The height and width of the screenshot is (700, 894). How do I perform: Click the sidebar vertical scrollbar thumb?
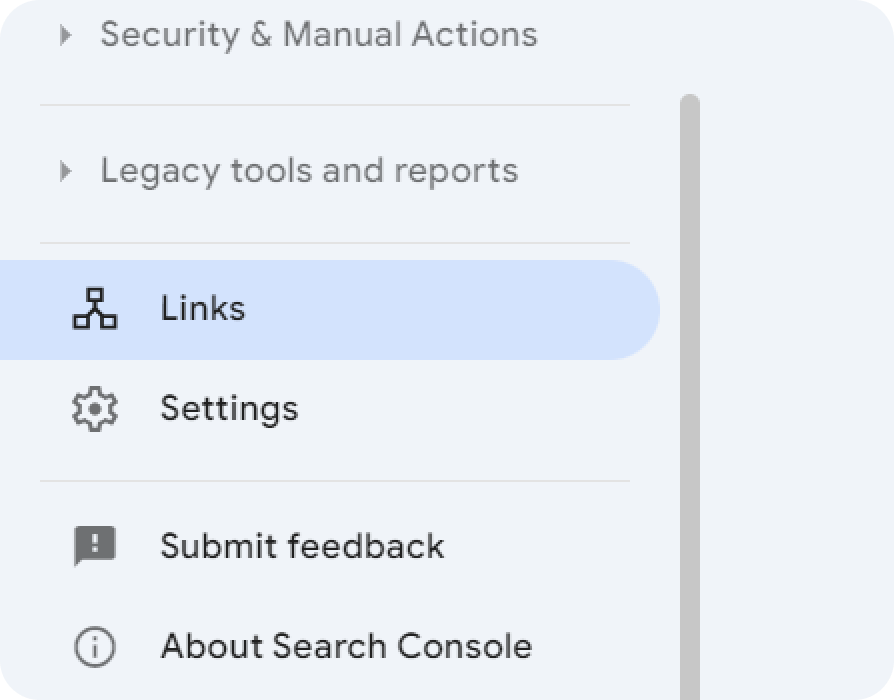point(690,397)
